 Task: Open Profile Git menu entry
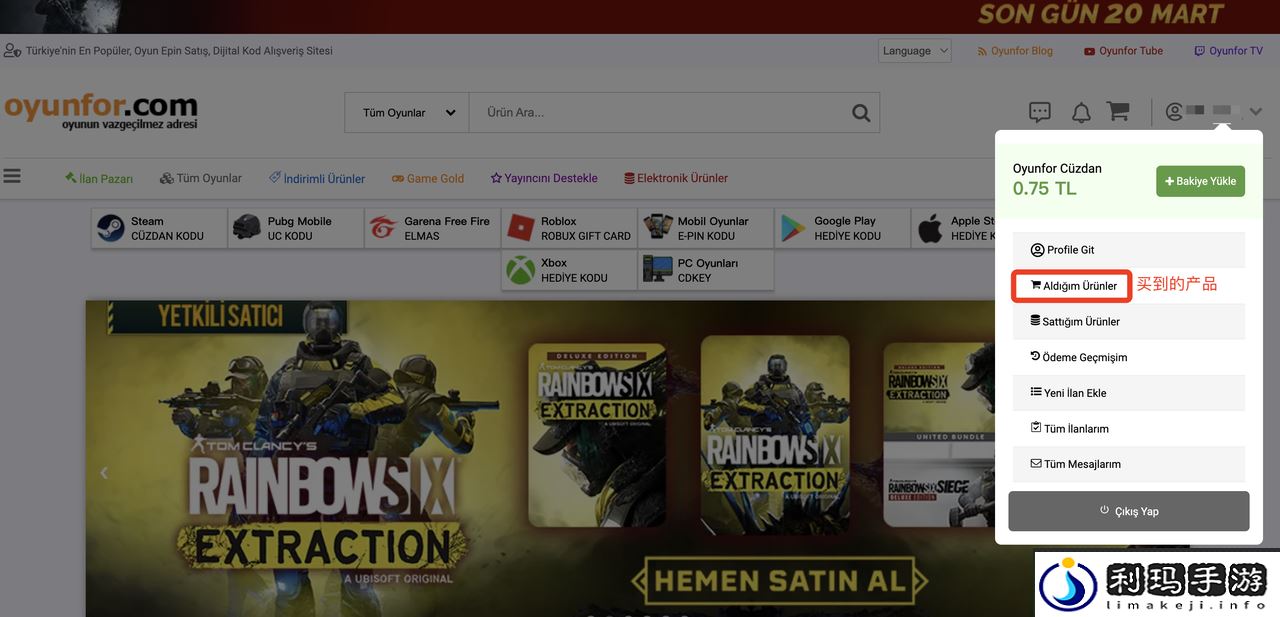(1129, 250)
